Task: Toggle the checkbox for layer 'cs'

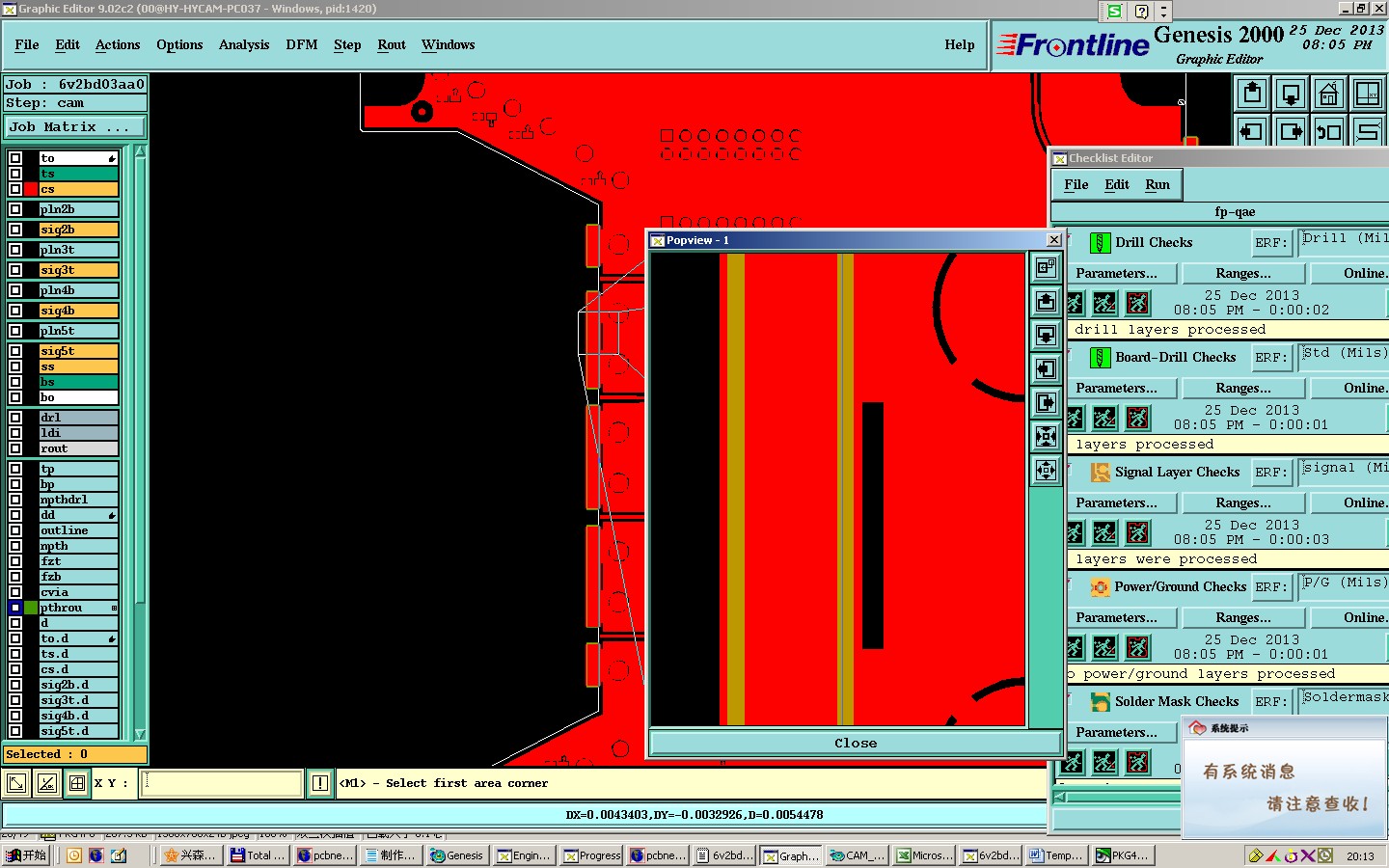Action: [x=15, y=189]
